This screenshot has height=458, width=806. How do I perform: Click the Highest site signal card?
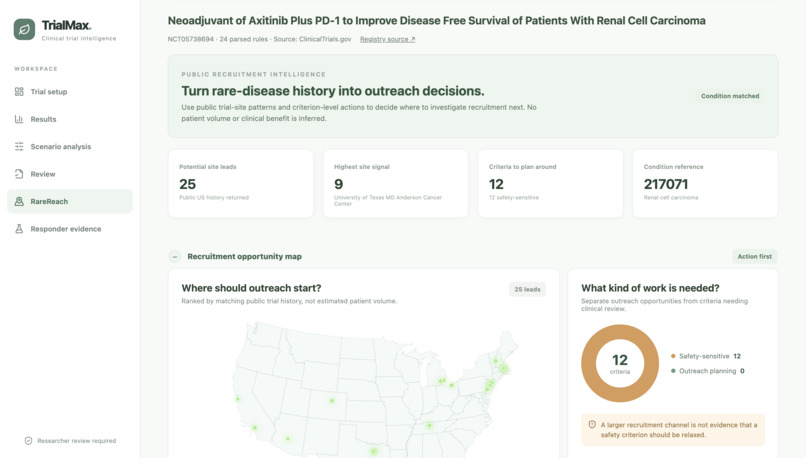click(x=396, y=184)
